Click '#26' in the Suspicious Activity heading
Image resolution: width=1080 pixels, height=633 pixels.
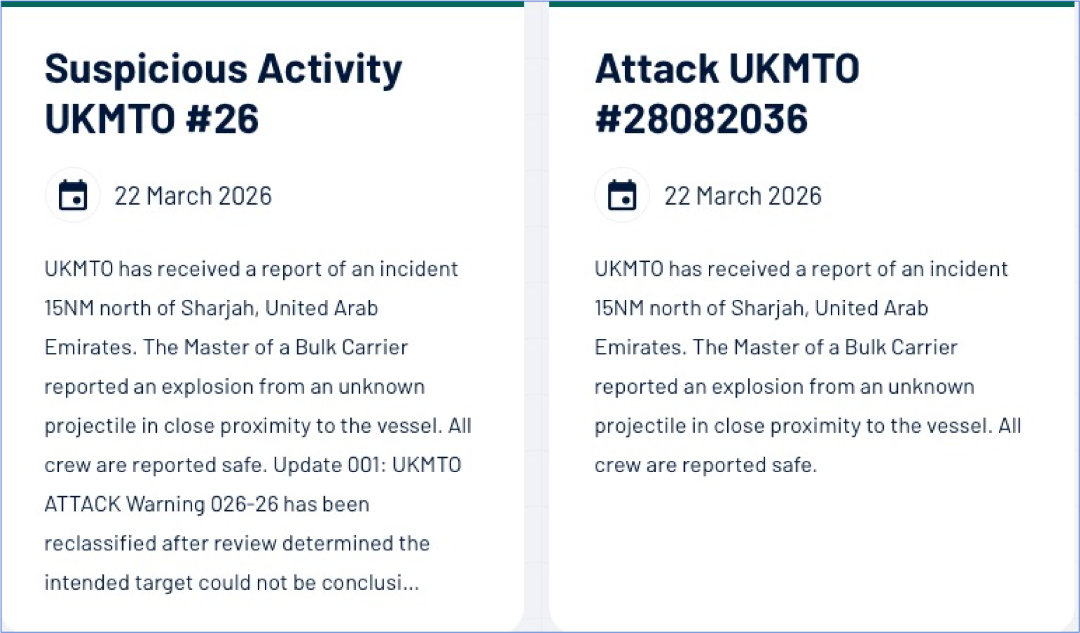coord(219,119)
